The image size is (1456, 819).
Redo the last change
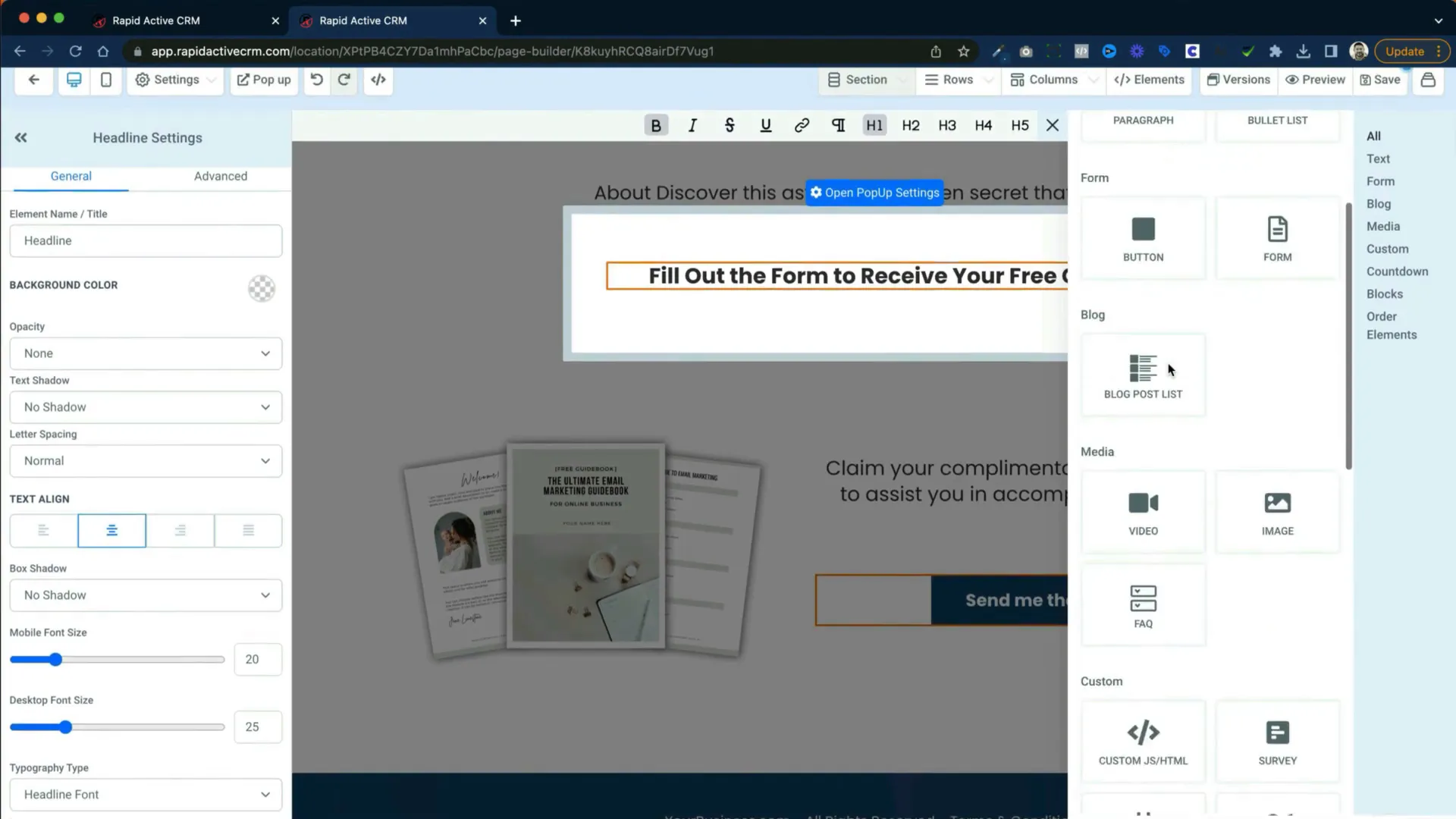click(x=344, y=80)
